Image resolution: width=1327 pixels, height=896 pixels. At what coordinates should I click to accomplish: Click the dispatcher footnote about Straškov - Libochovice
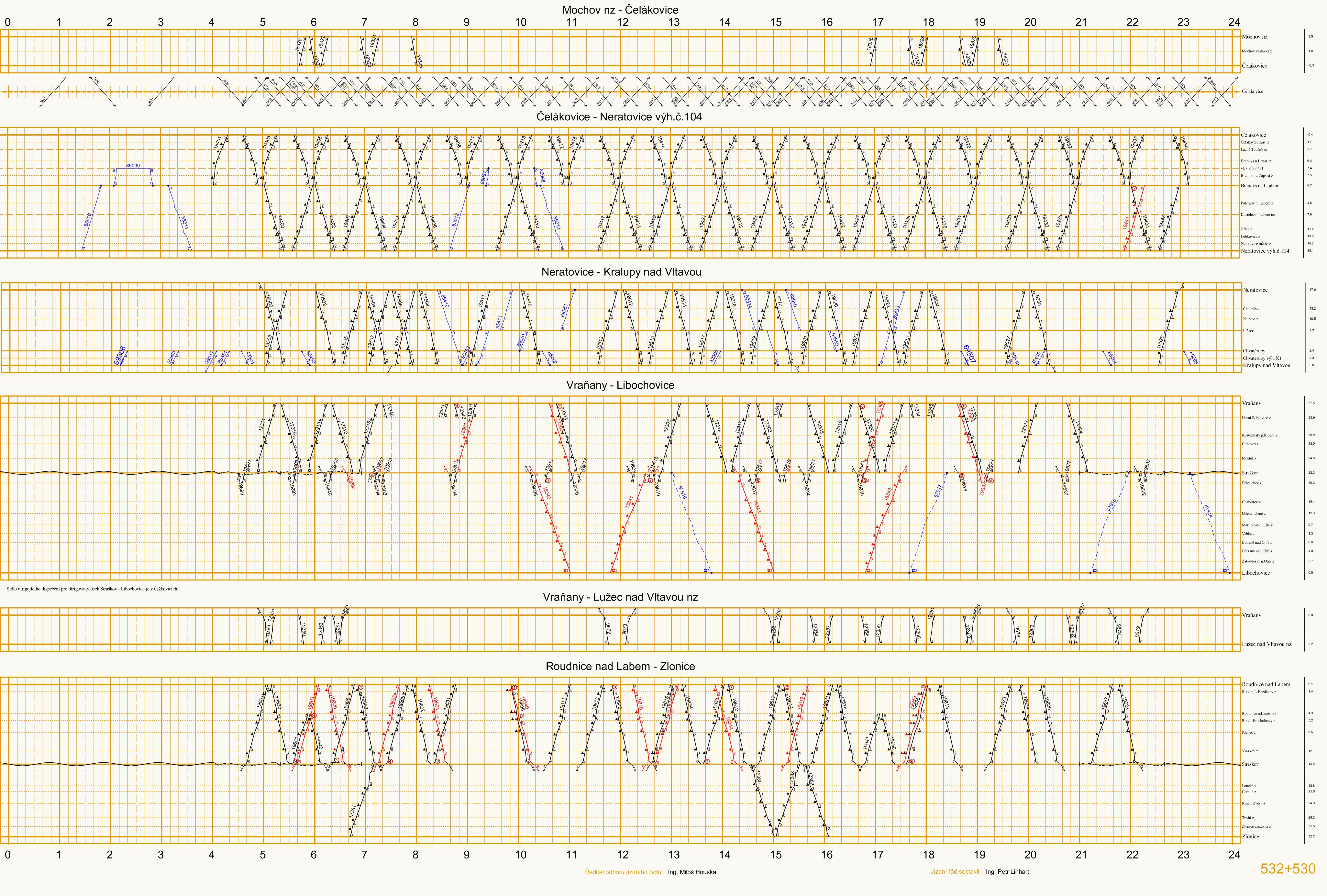tap(93, 589)
